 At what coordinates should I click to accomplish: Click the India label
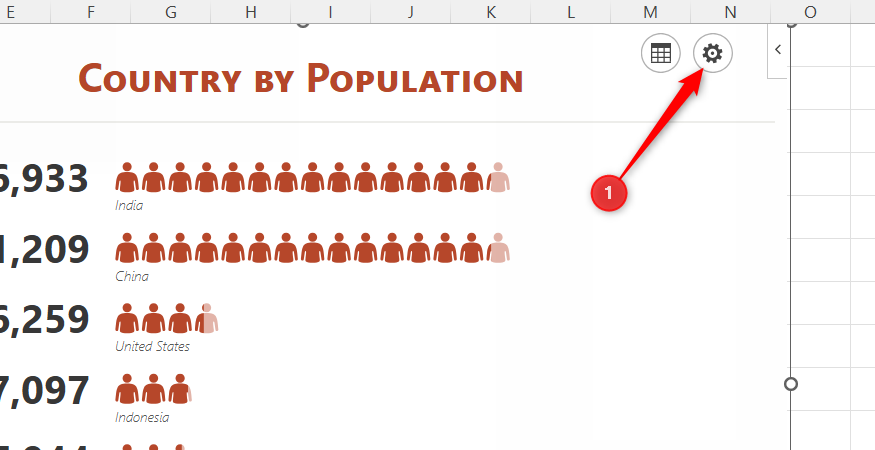coord(129,205)
